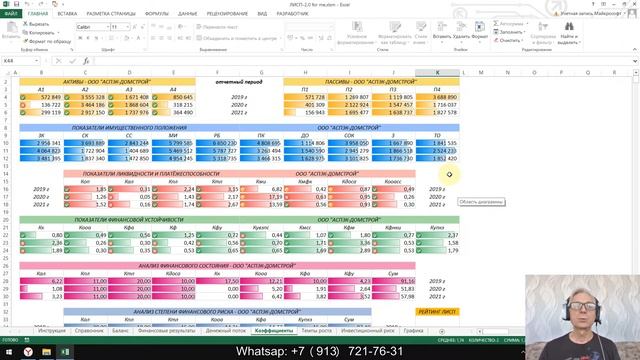640x360 pixels.
Task: Click Форматировать как таблицу icon
Action: point(394,33)
